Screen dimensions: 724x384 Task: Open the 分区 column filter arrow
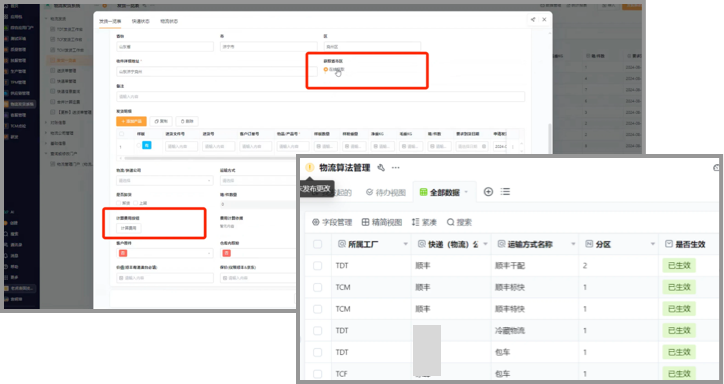point(652,244)
